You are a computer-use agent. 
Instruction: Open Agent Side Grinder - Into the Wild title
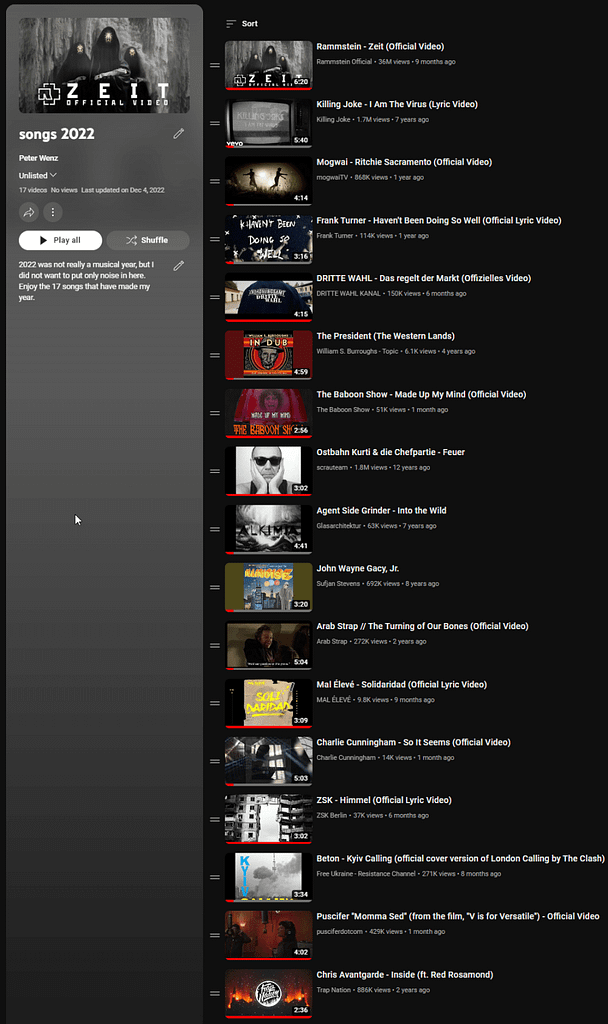(x=381, y=511)
